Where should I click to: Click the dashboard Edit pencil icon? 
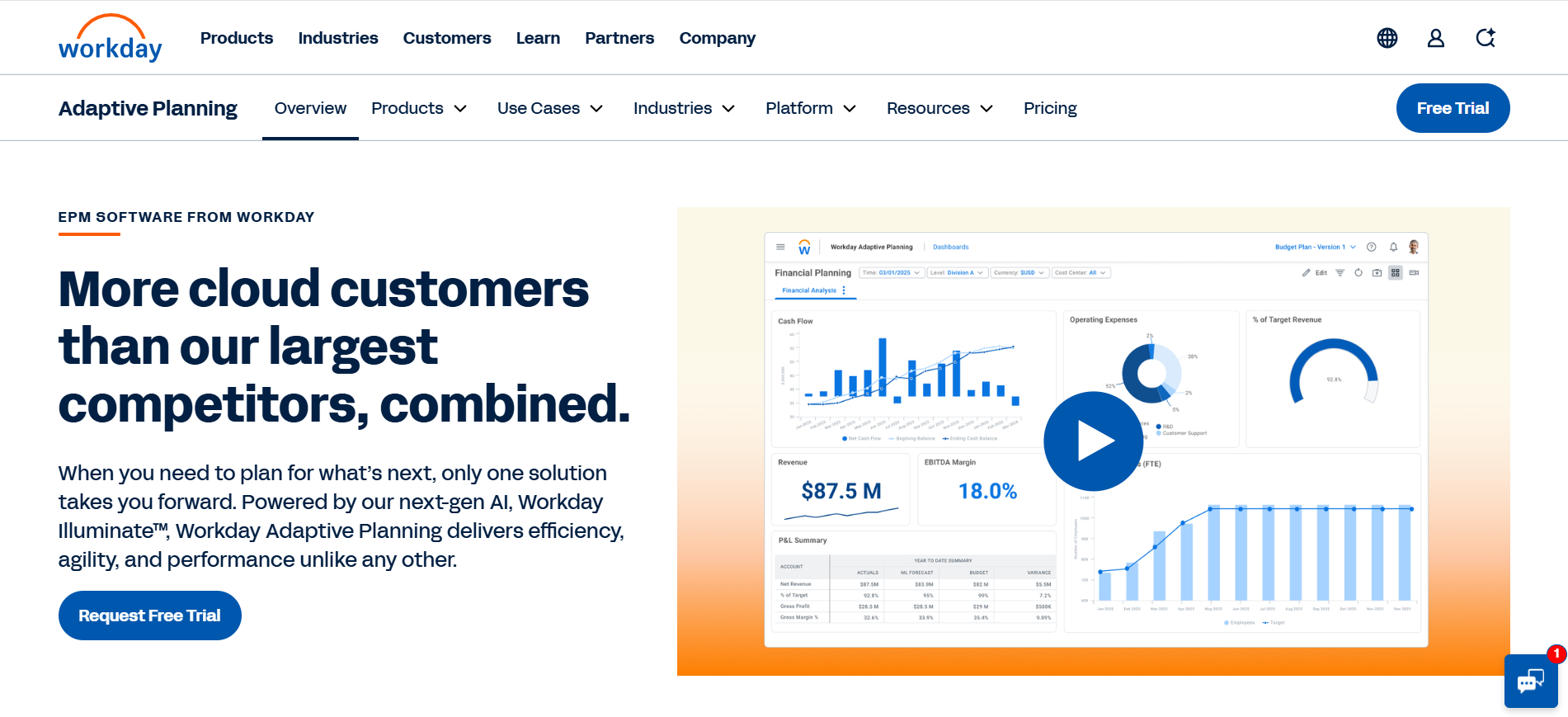click(x=1307, y=272)
